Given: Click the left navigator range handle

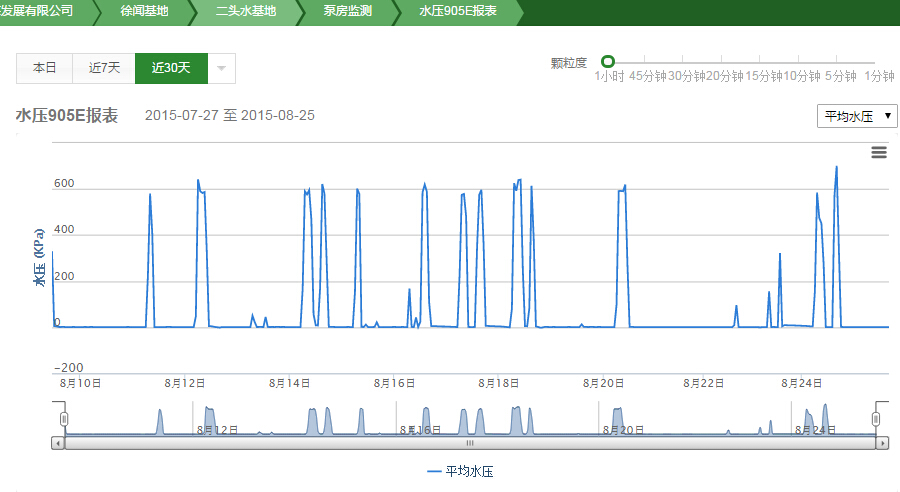Looking at the screenshot, I should tap(63, 418).
